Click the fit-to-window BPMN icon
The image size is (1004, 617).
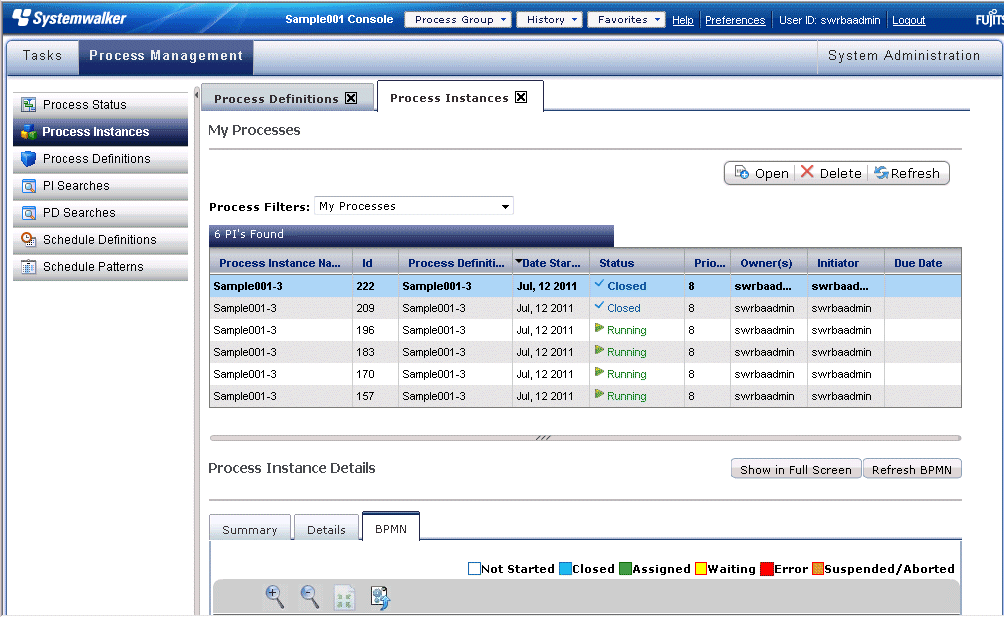[x=344, y=598]
